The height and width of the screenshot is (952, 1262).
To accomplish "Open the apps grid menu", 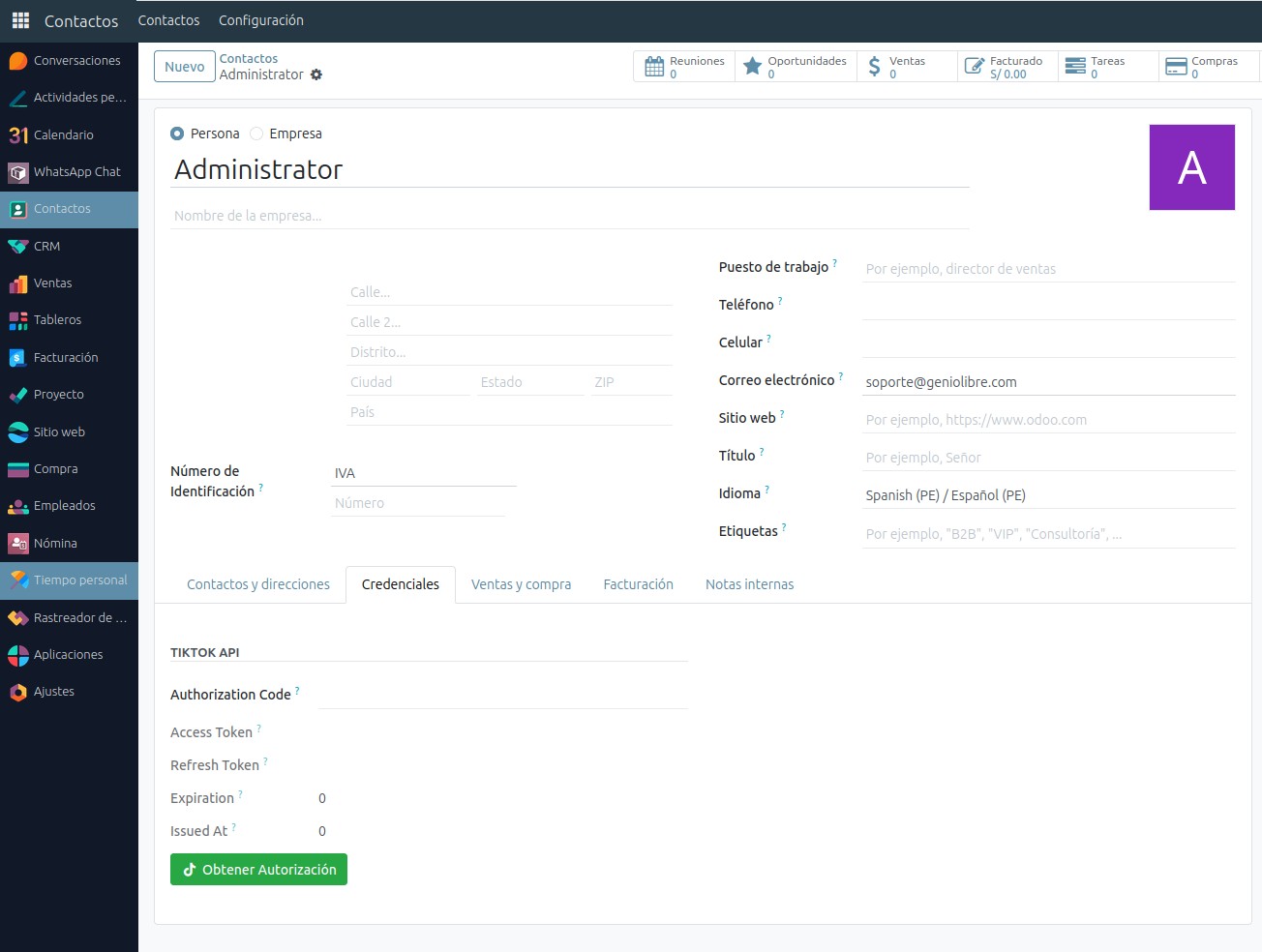I will (19, 20).
